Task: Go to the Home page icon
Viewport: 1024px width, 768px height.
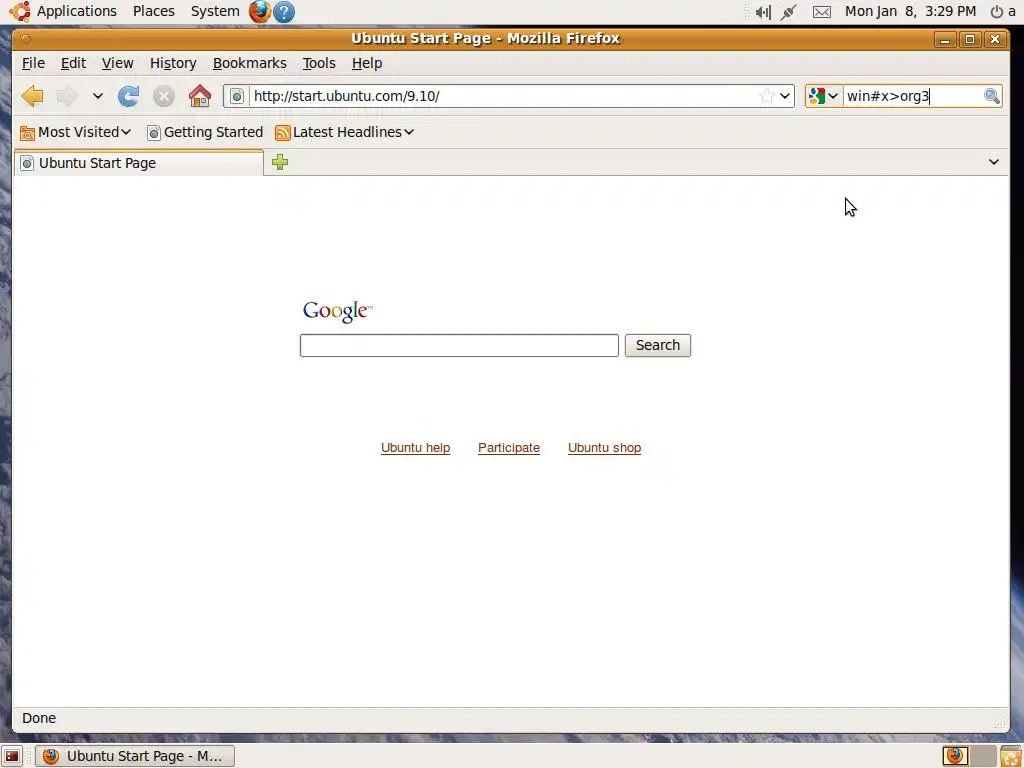Action: coord(200,96)
